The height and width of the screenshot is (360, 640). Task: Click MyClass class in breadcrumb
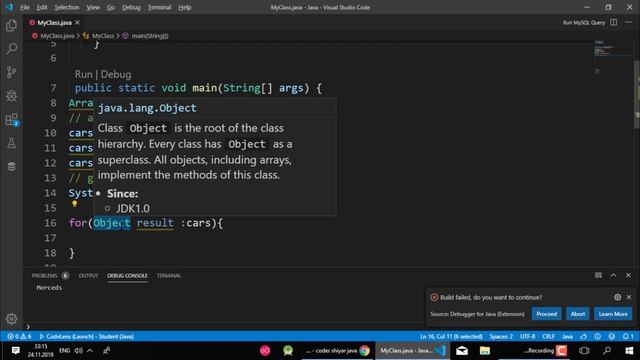click(x=103, y=36)
